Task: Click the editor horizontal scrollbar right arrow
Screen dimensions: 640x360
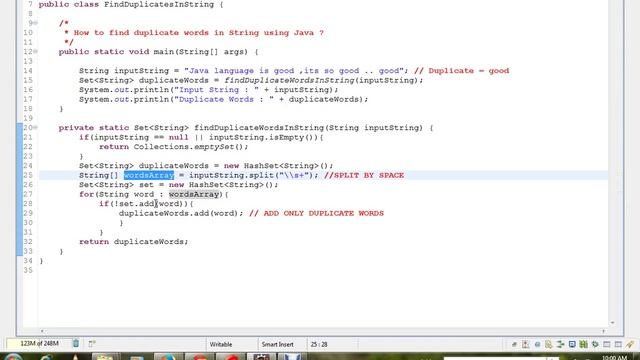Action: pyautogui.click(x=604, y=331)
